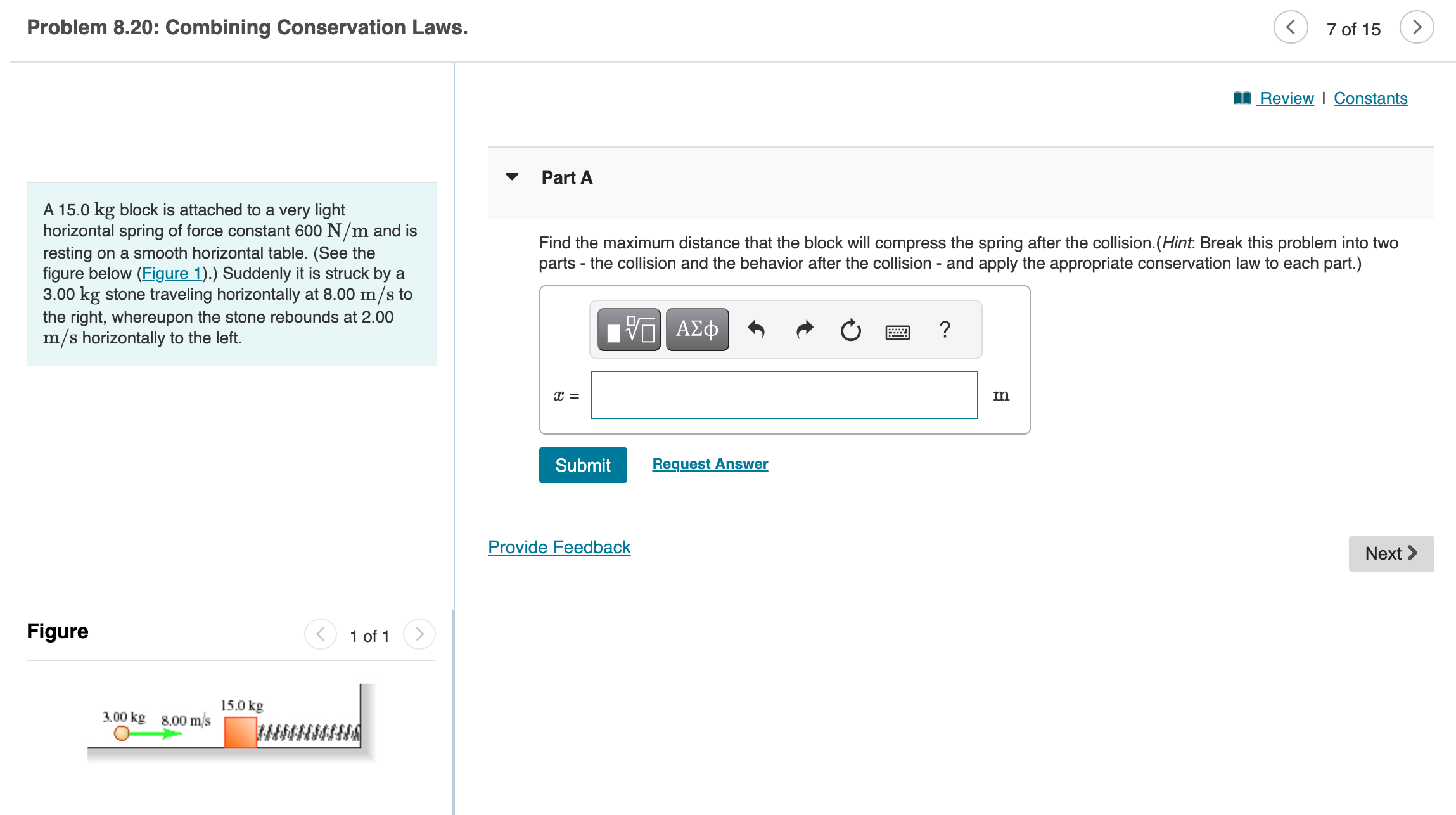Open the Figure 1 link

[x=172, y=273]
